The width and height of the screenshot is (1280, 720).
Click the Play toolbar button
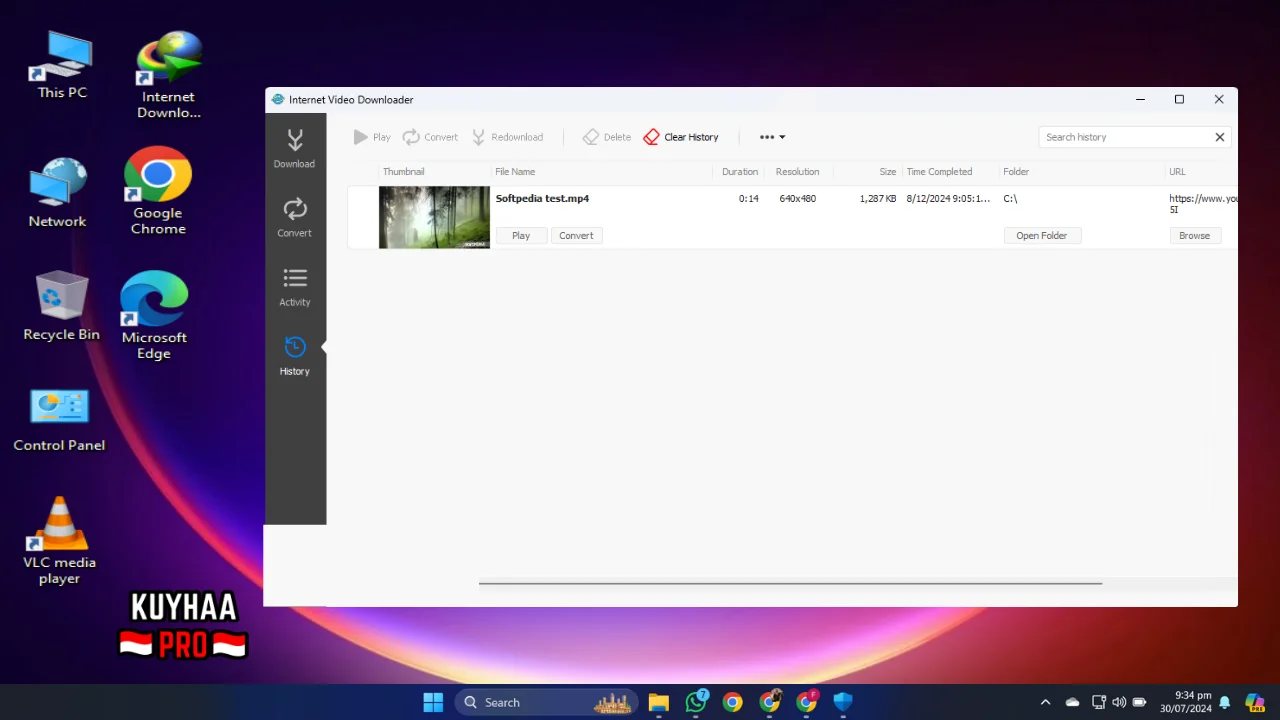point(372,137)
